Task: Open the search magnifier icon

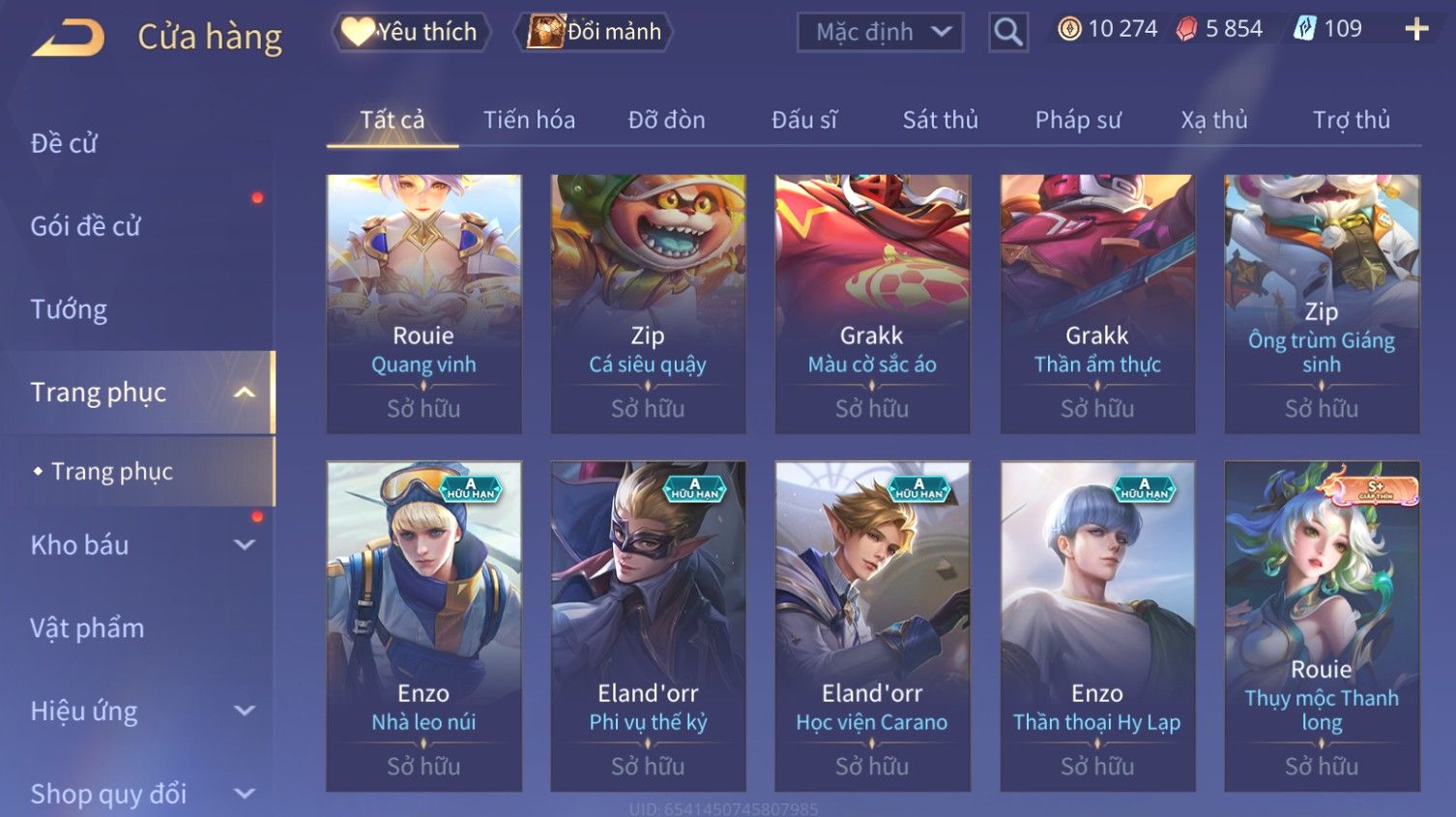Action: click(x=1007, y=32)
